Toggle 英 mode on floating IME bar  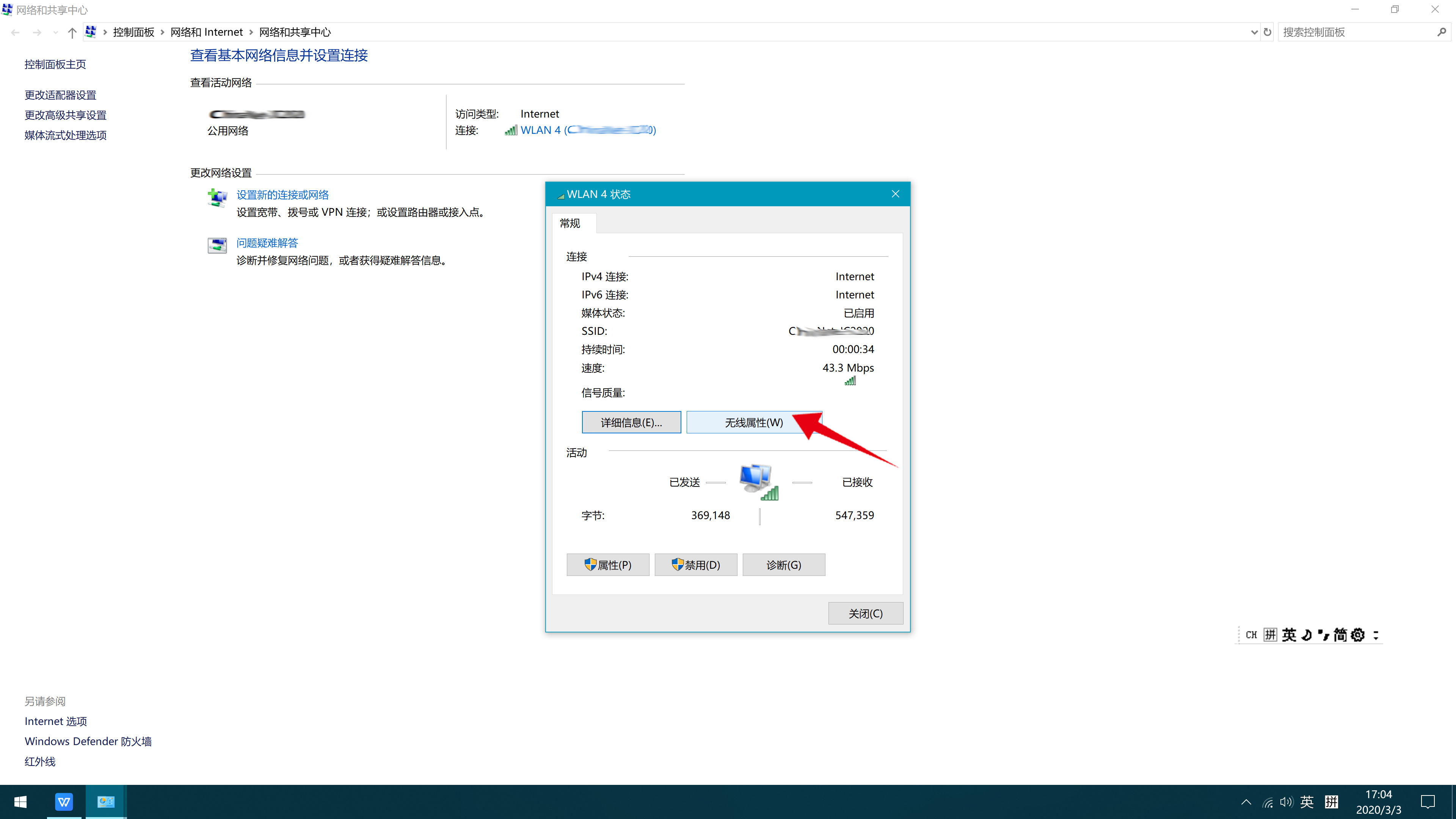(1289, 635)
